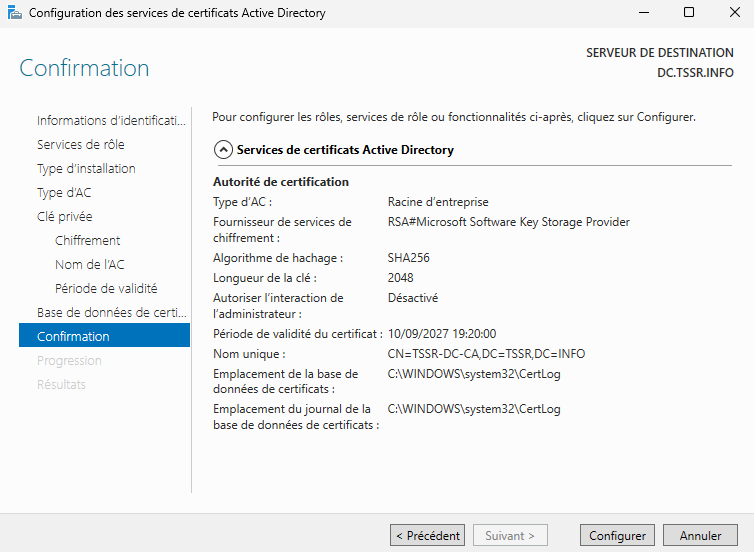The image size is (754, 552).
Task: Maximize the configuration wizard window
Action: pyautogui.click(x=688, y=14)
